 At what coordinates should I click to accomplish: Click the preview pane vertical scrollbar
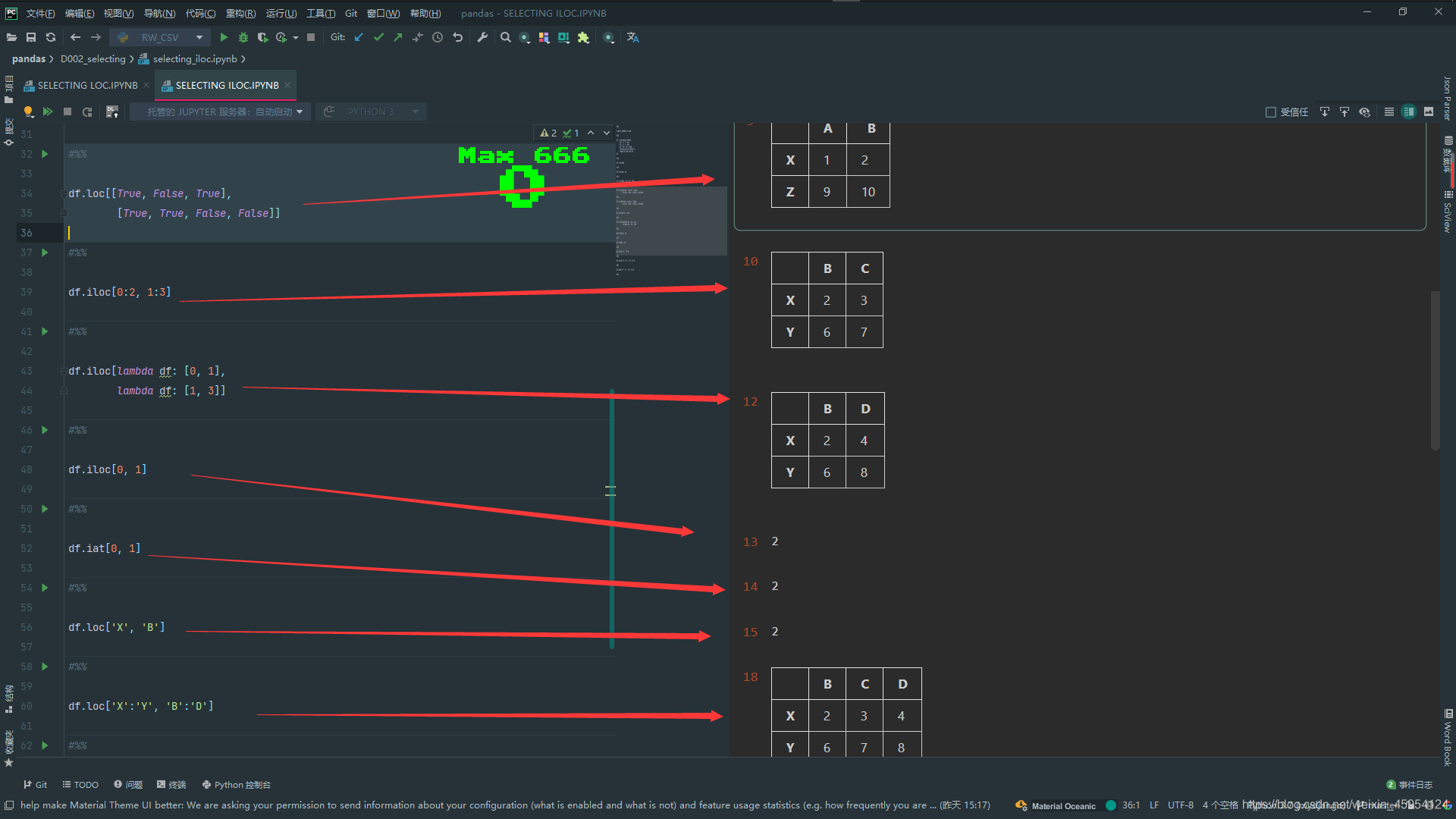[1435, 370]
